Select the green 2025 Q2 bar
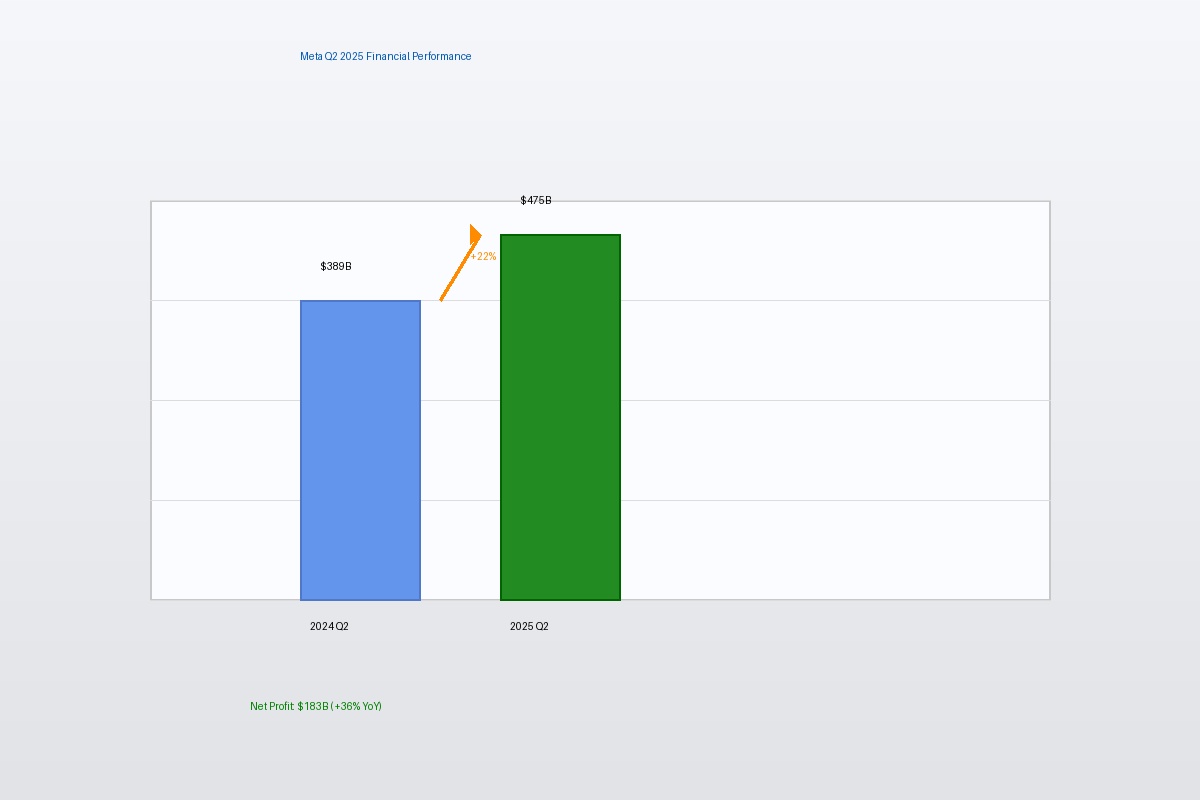 (560, 417)
